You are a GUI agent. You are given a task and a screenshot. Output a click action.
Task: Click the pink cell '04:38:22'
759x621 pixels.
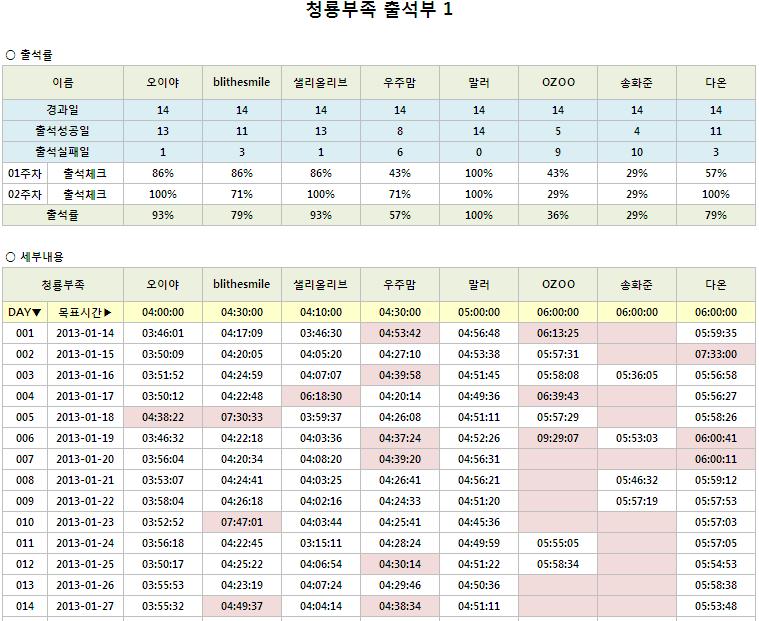pos(163,417)
